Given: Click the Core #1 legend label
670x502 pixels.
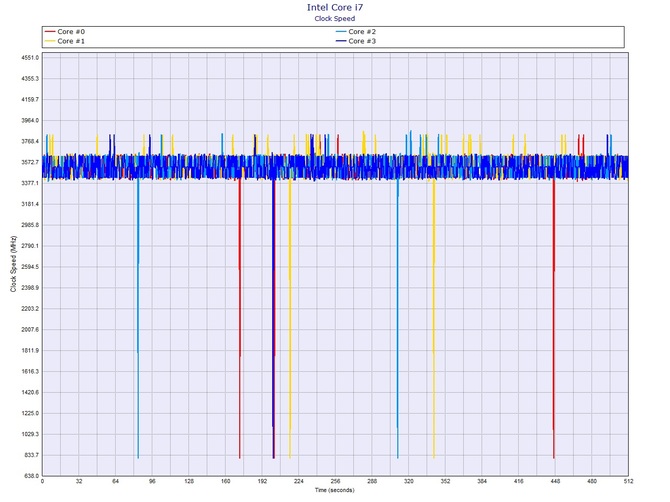Looking at the screenshot, I should [71, 41].
